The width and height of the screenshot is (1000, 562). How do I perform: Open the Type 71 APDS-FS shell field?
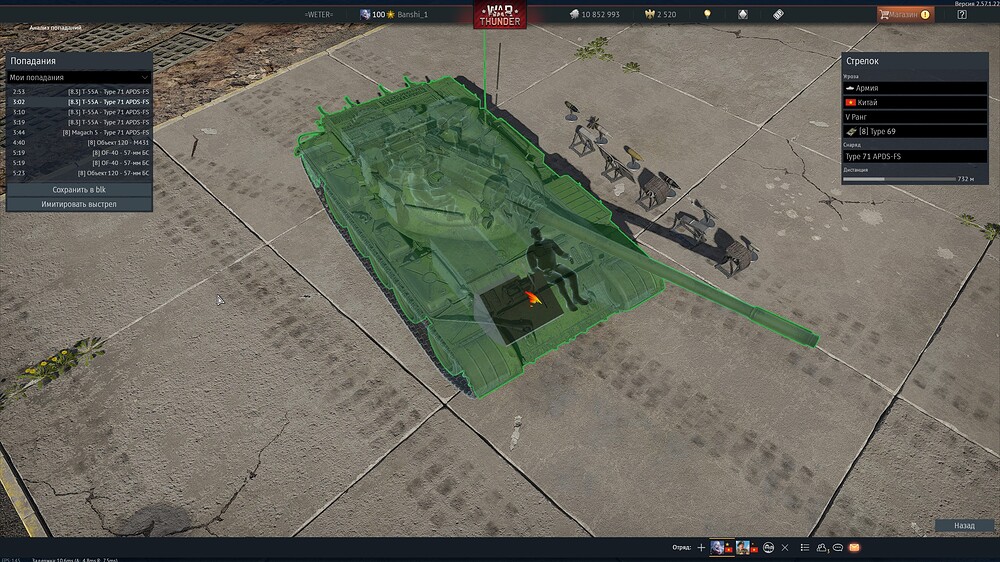coord(915,156)
